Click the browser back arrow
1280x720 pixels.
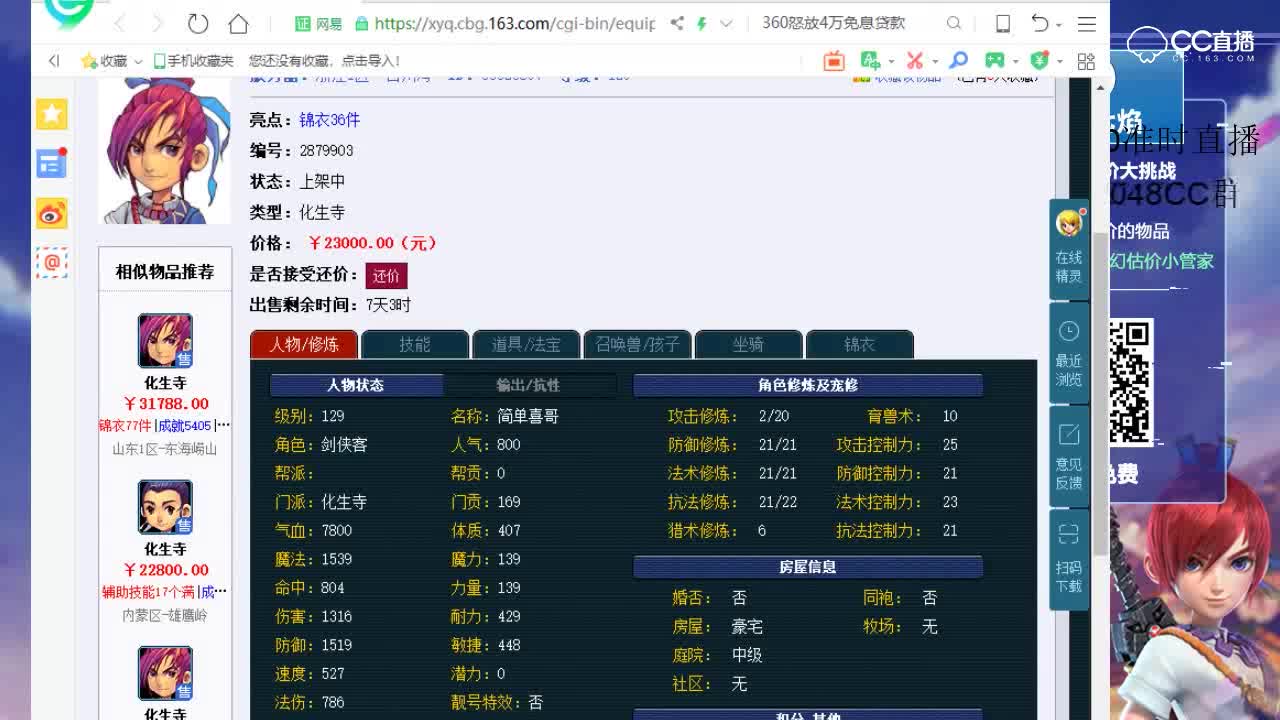pos(118,23)
